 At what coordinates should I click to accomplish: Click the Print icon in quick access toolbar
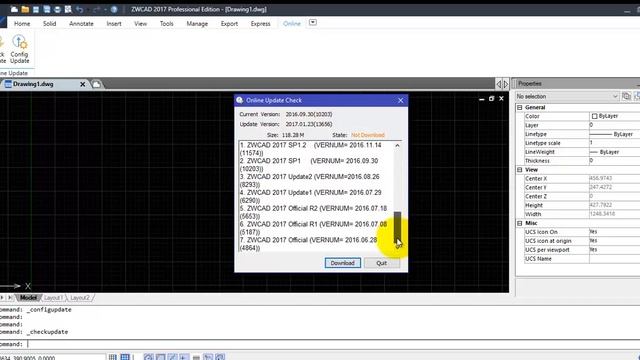click(x=57, y=9)
